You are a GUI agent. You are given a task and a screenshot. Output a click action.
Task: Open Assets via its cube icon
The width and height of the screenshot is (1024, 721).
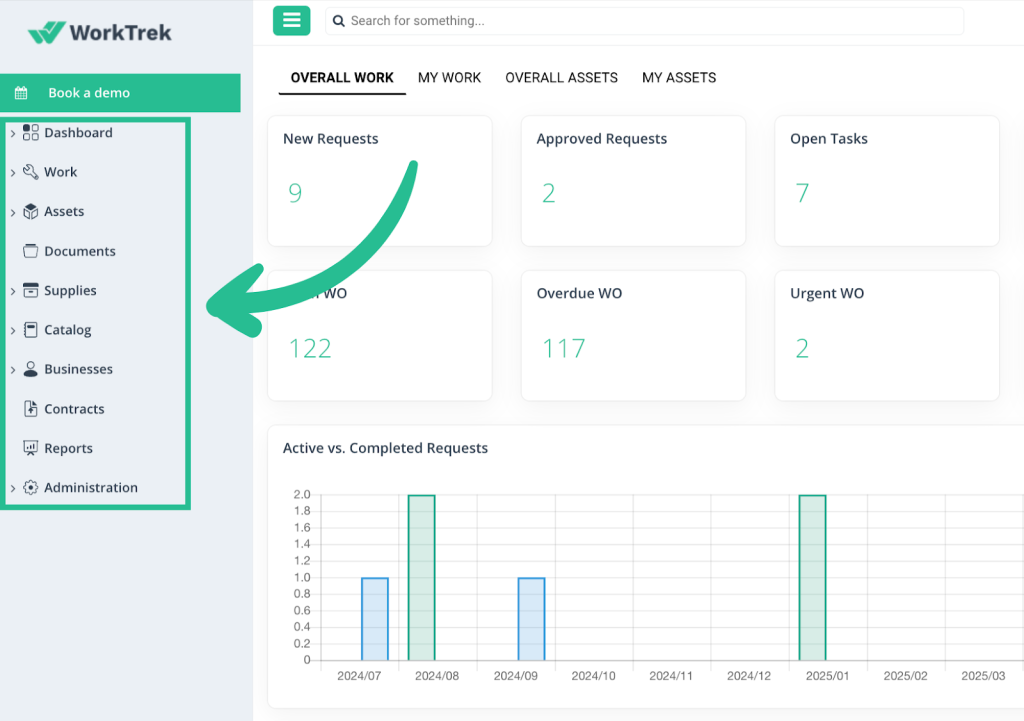click(x=33, y=211)
